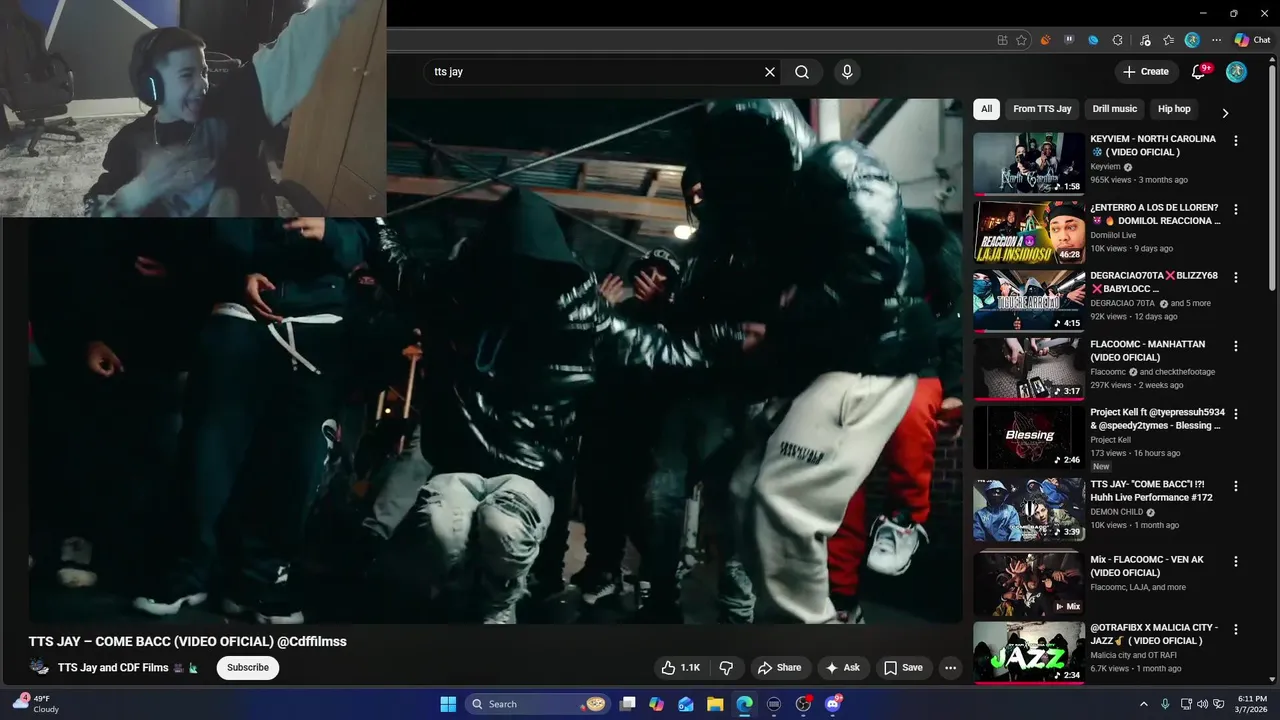Open FLACOOMC Manhattan video thumbnail
Viewport: 1280px width, 720px height.
[1029, 369]
